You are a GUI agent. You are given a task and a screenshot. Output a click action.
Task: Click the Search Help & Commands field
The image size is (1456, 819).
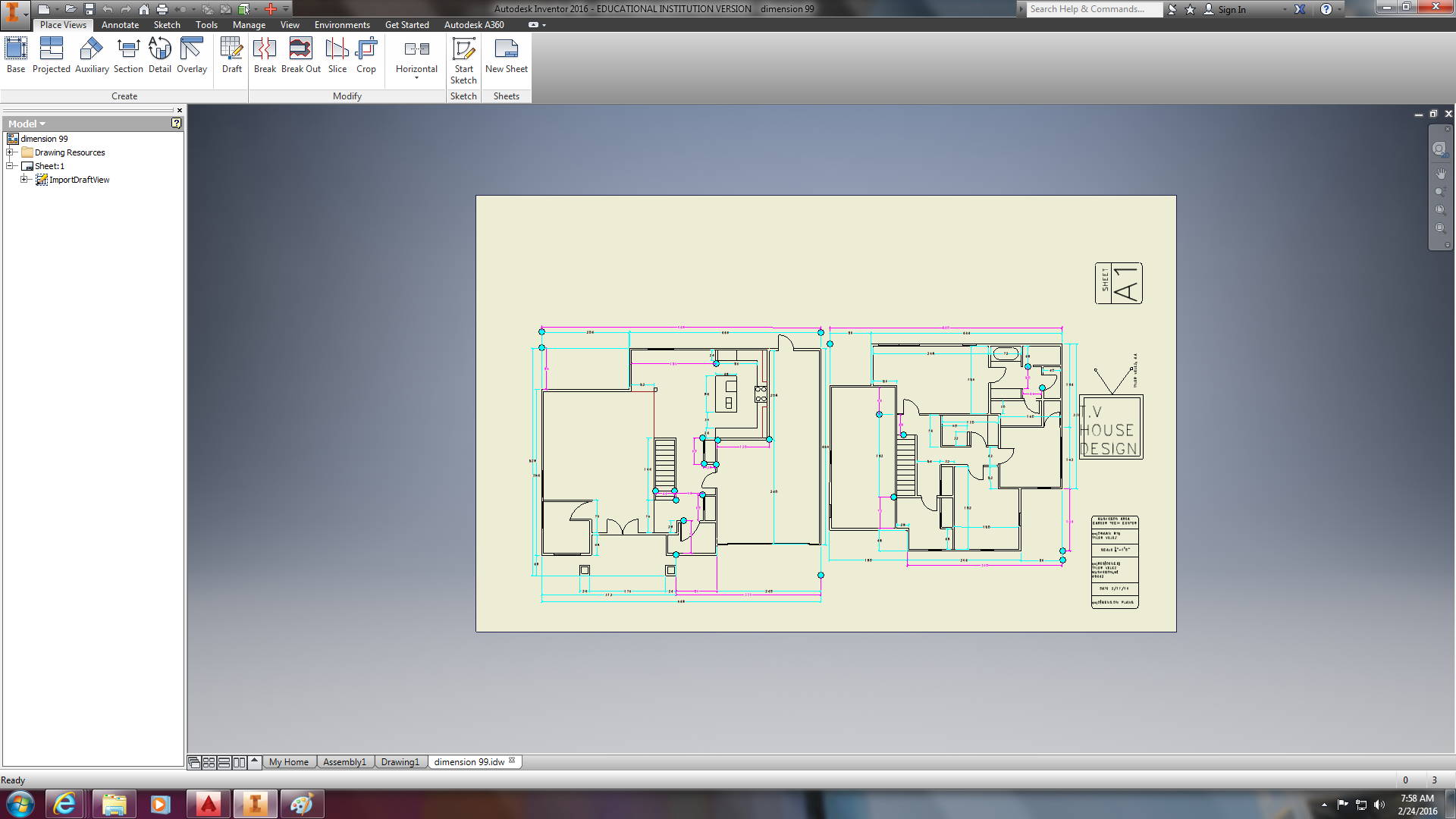1094,9
